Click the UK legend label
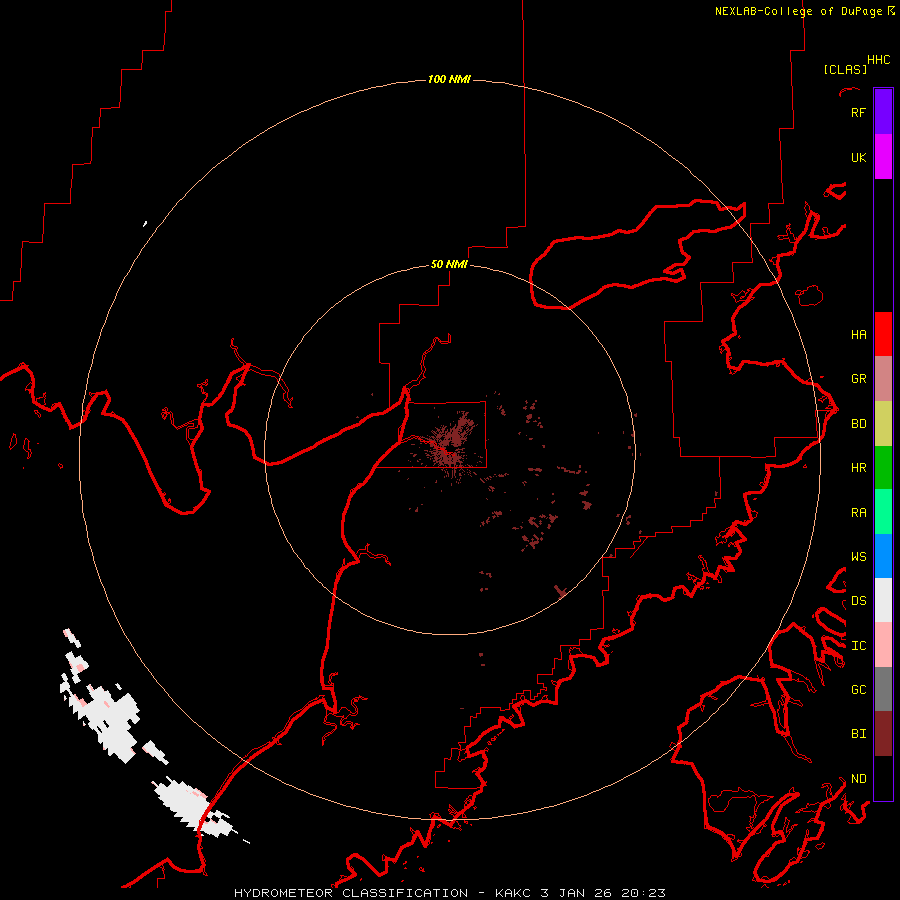 pyautogui.click(x=858, y=158)
